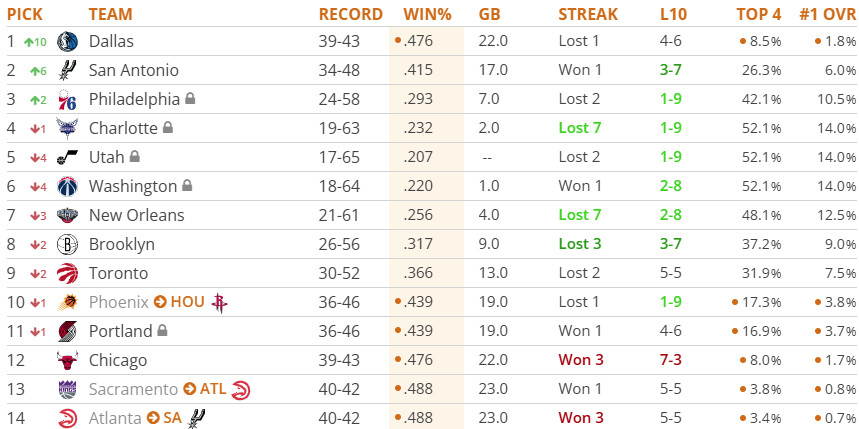Click the Atlanta Hawks logo beside ATL

(240, 389)
